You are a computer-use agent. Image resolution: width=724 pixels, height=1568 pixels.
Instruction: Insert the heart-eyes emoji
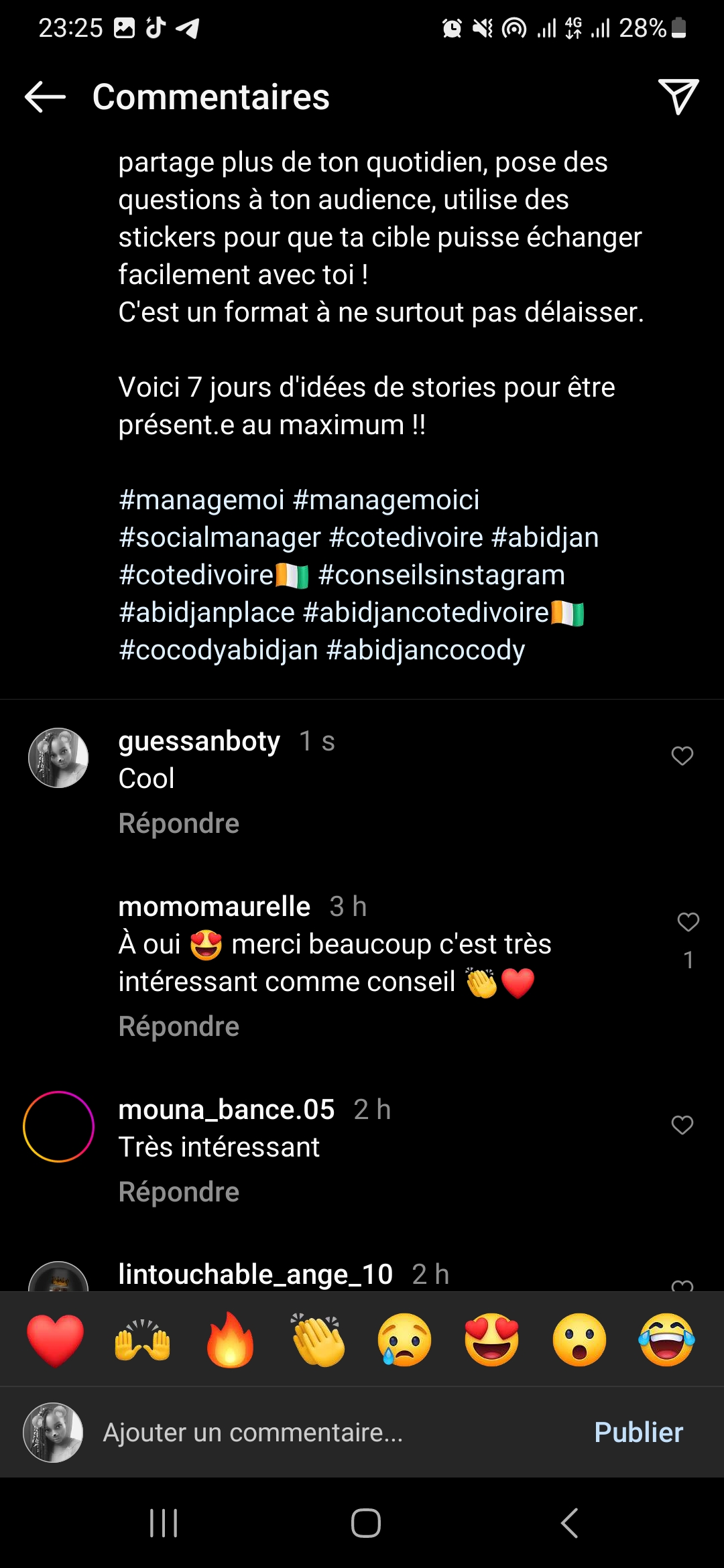pos(492,1340)
